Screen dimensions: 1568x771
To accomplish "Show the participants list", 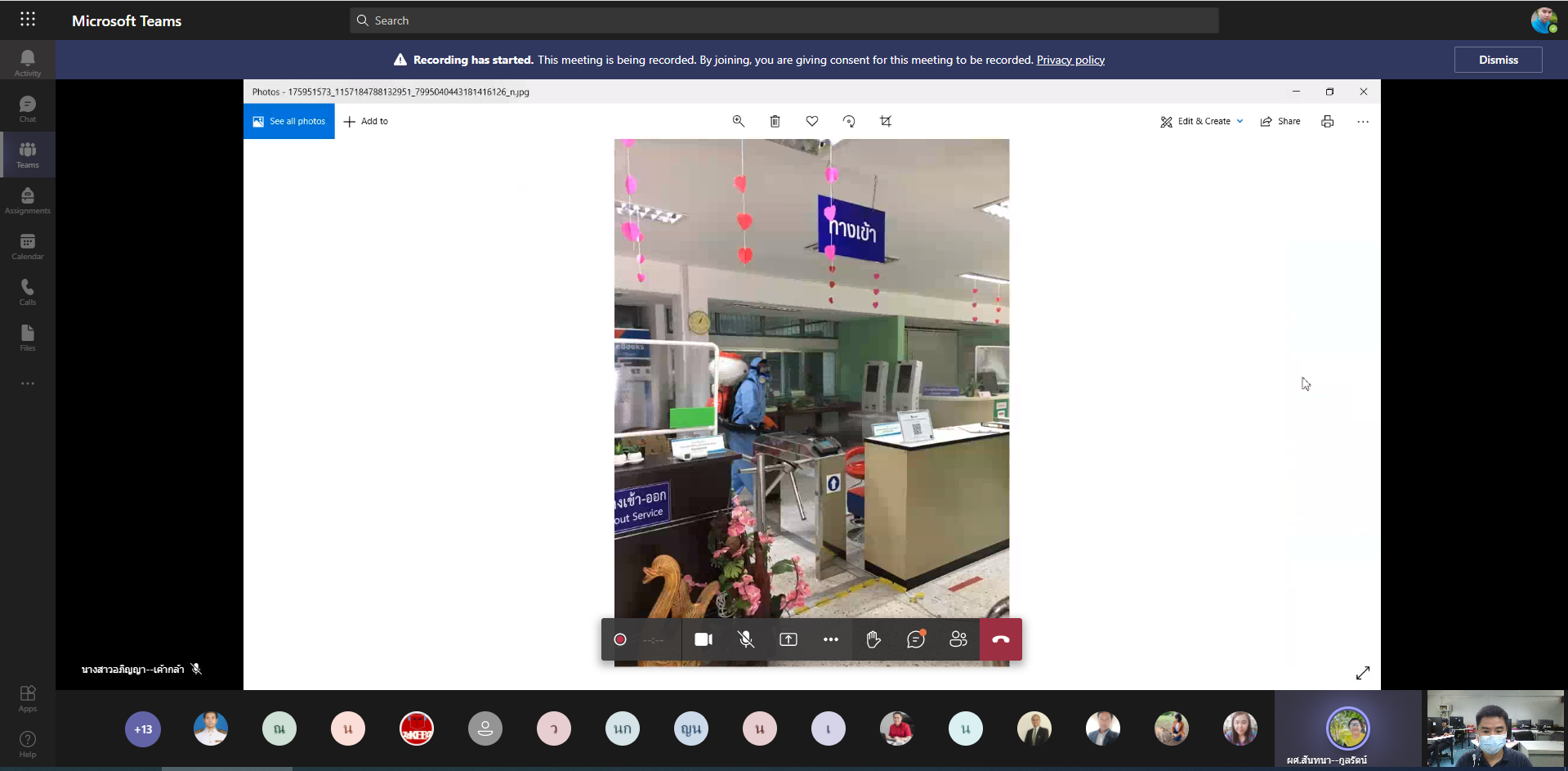I will pyautogui.click(x=958, y=639).
